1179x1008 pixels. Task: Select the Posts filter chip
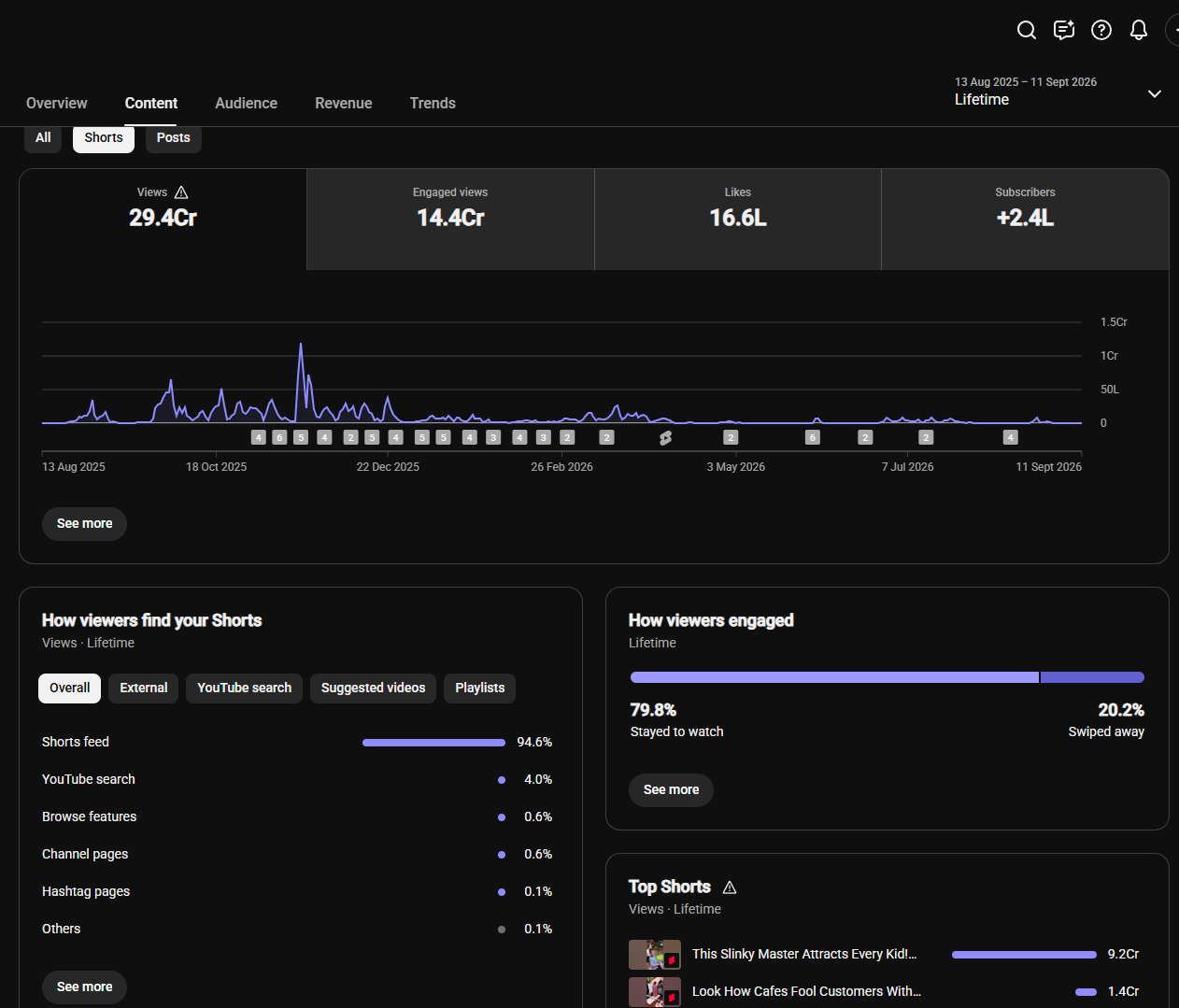coord(174,138)
